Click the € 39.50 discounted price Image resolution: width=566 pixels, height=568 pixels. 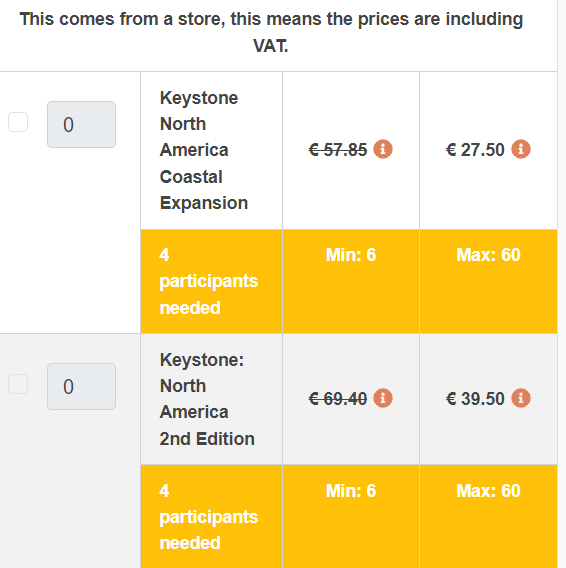point(475,399)
